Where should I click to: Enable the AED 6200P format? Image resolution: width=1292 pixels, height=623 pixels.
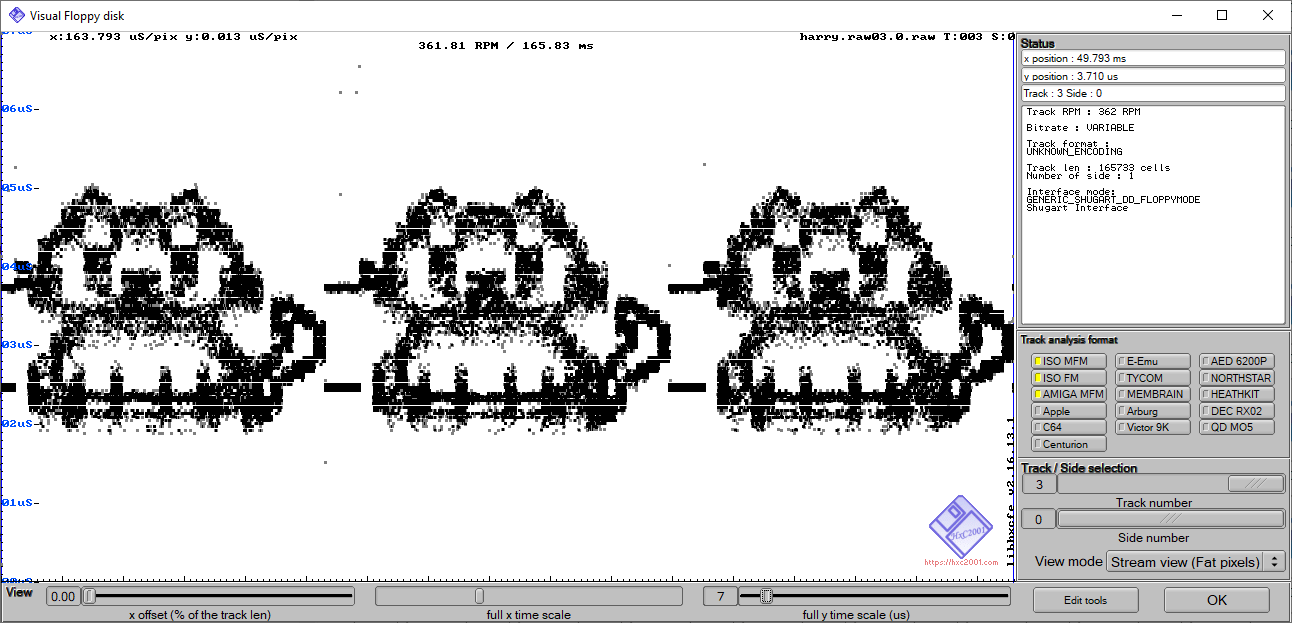point(1236,360)
